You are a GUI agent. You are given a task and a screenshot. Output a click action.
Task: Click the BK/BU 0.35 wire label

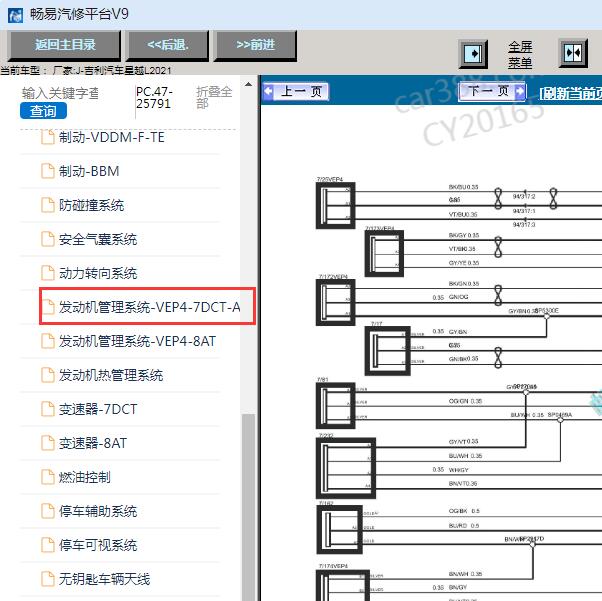[x=463, y=187]
